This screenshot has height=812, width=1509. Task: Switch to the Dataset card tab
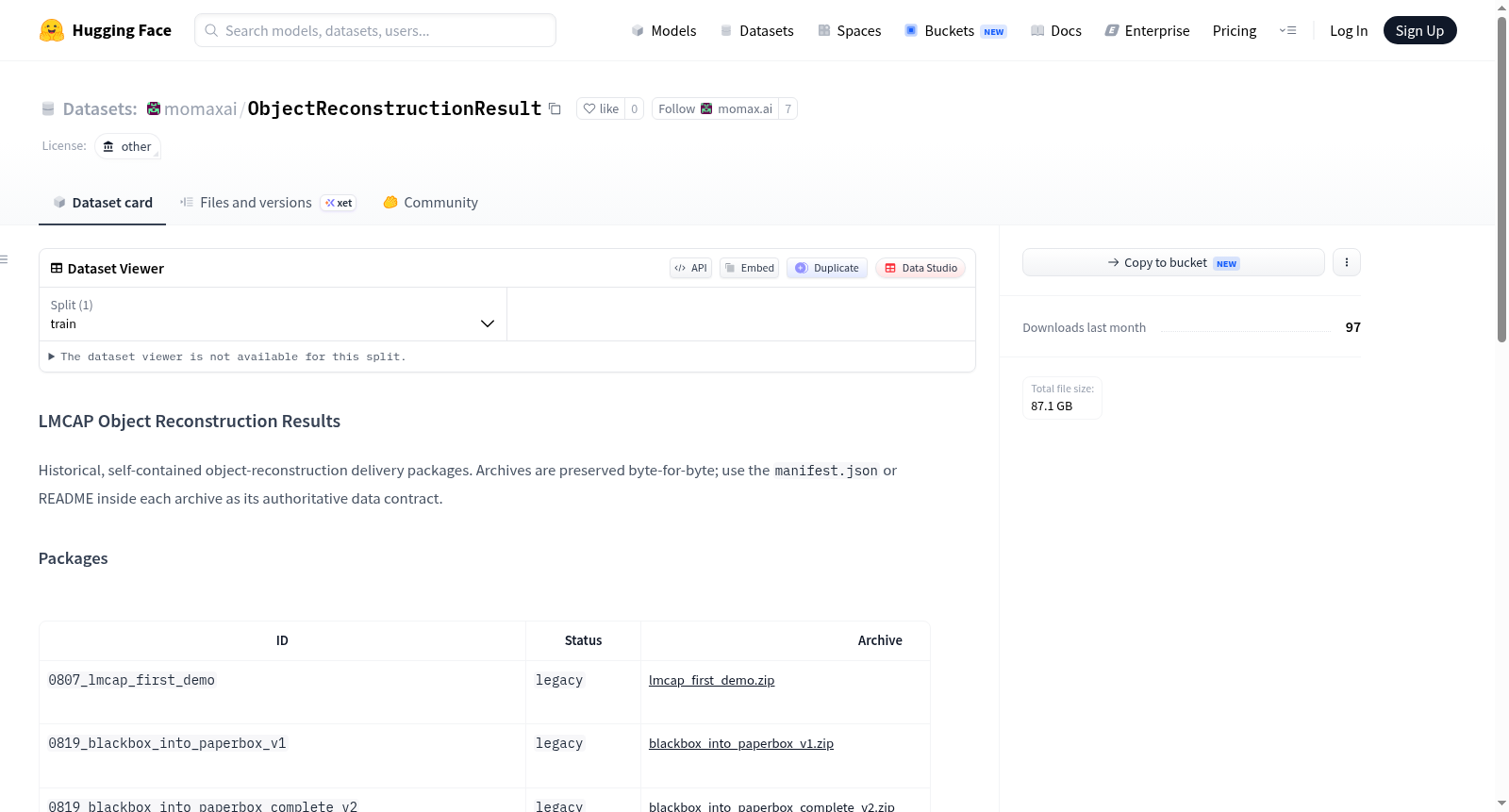[x=102, y=203]
